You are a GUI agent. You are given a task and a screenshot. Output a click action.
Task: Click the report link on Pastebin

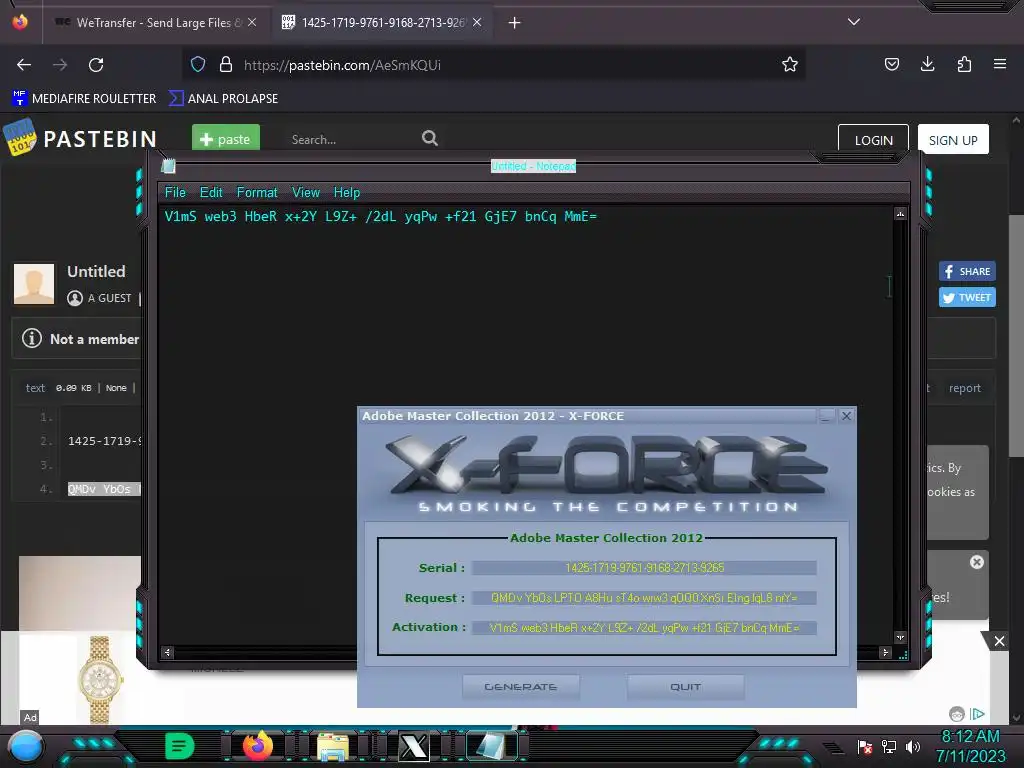(965, 388)
